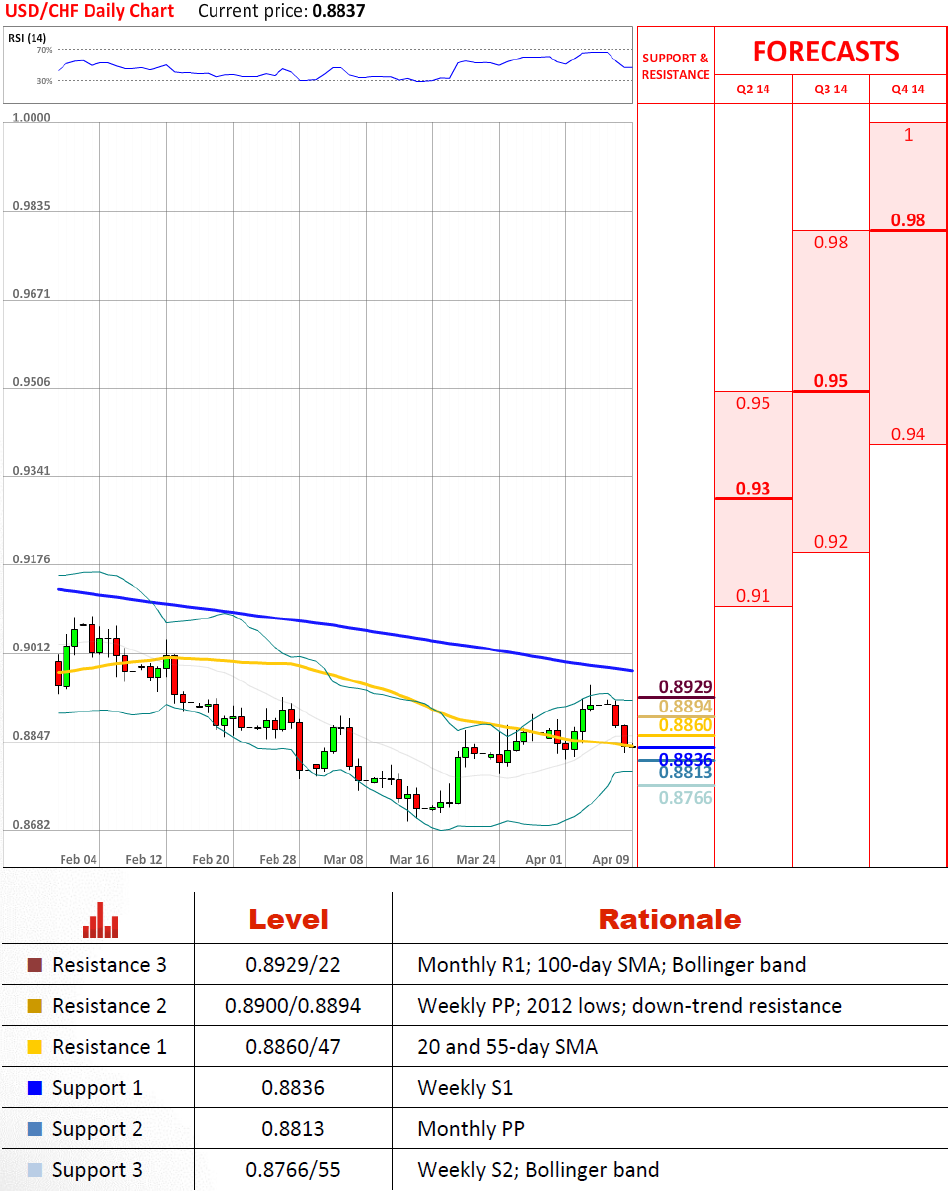Click the RSI (14) label

click(x=27, y=38)
